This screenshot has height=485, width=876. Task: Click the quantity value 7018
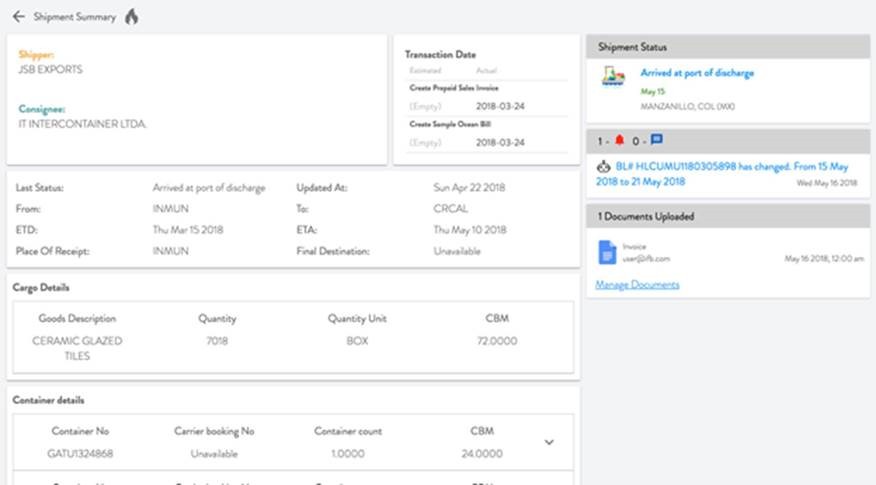pyautogui.click(x=217, y=341)
